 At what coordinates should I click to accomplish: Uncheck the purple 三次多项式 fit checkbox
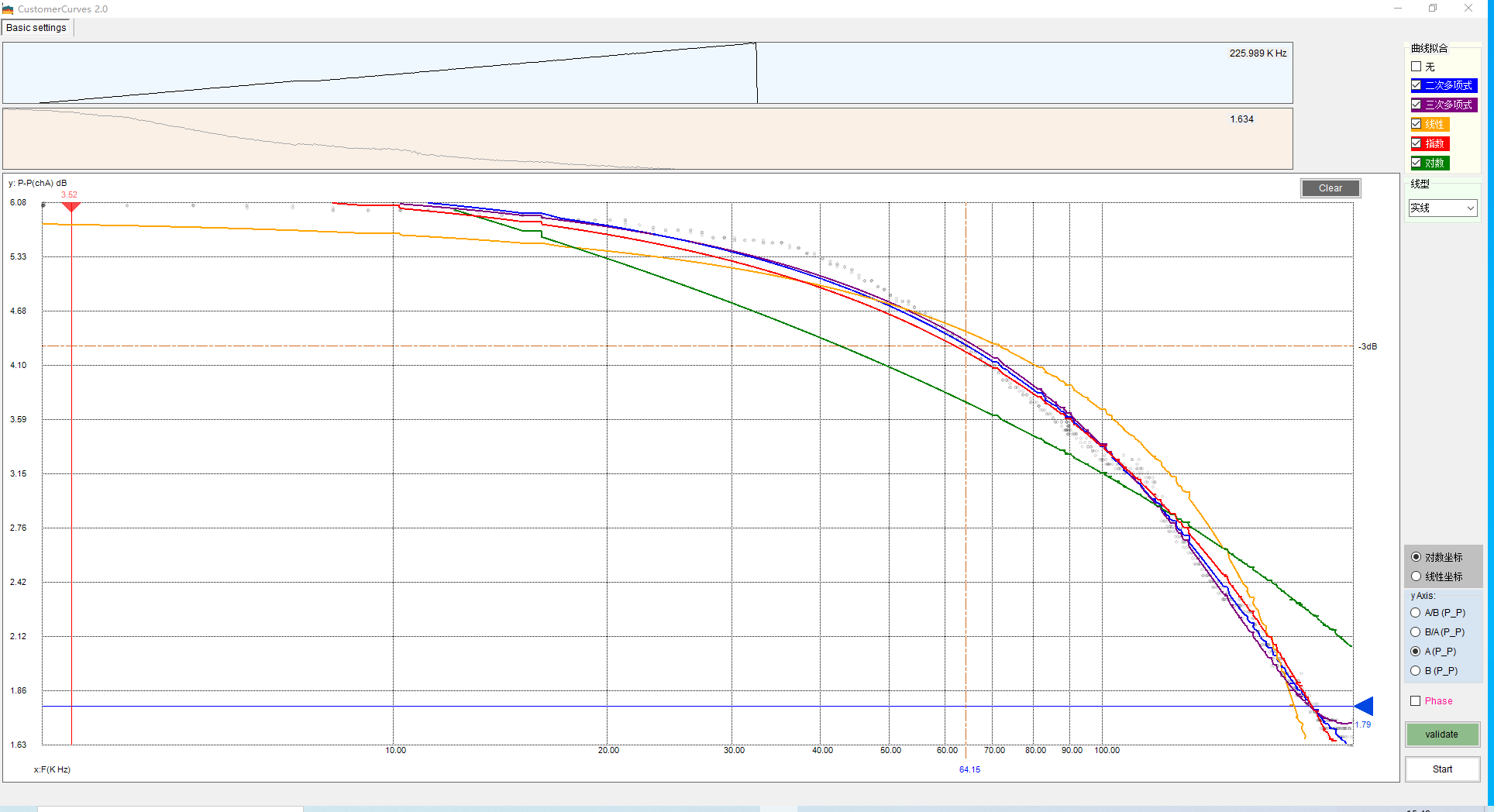[x=1417, y=105]
